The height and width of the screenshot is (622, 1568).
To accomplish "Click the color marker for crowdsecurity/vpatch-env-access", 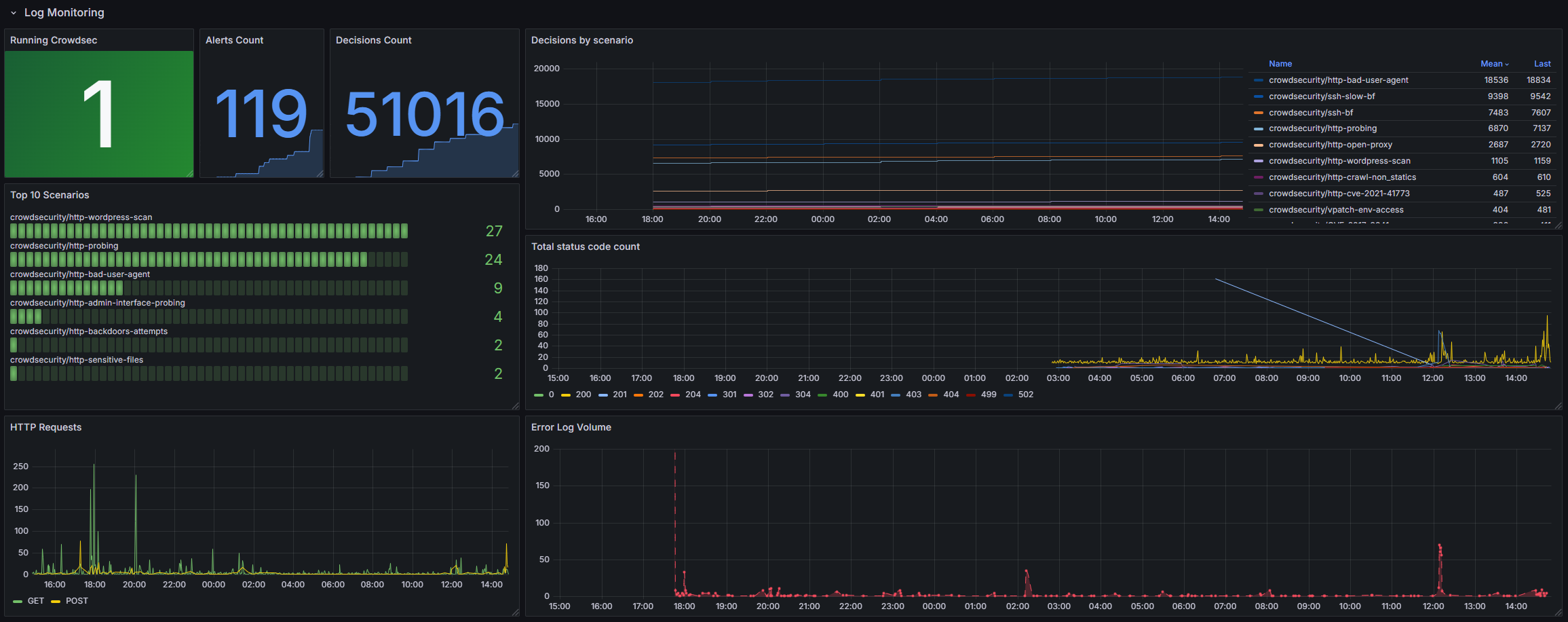I will coord(1259,210).
